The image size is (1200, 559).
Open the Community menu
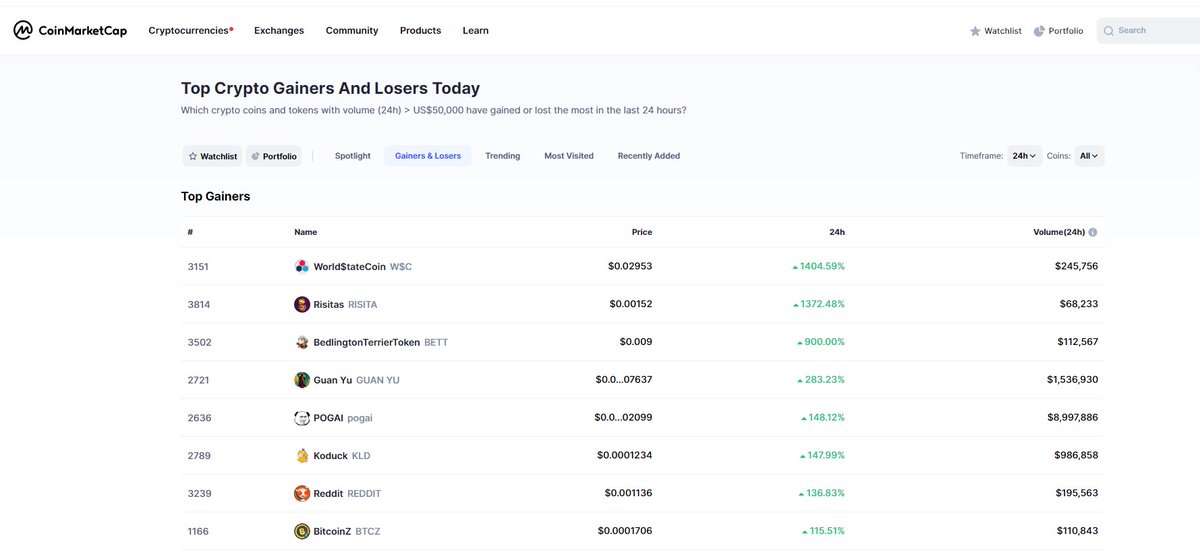[352, 31]
